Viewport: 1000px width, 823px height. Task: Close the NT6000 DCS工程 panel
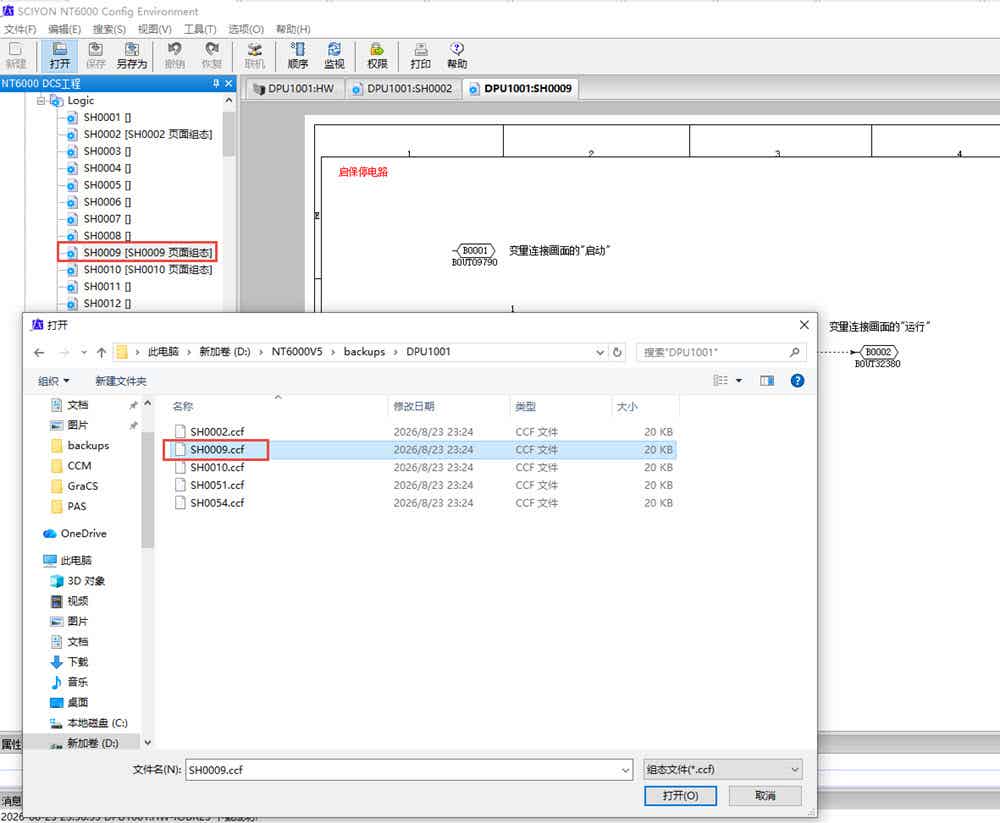[229, 84]
